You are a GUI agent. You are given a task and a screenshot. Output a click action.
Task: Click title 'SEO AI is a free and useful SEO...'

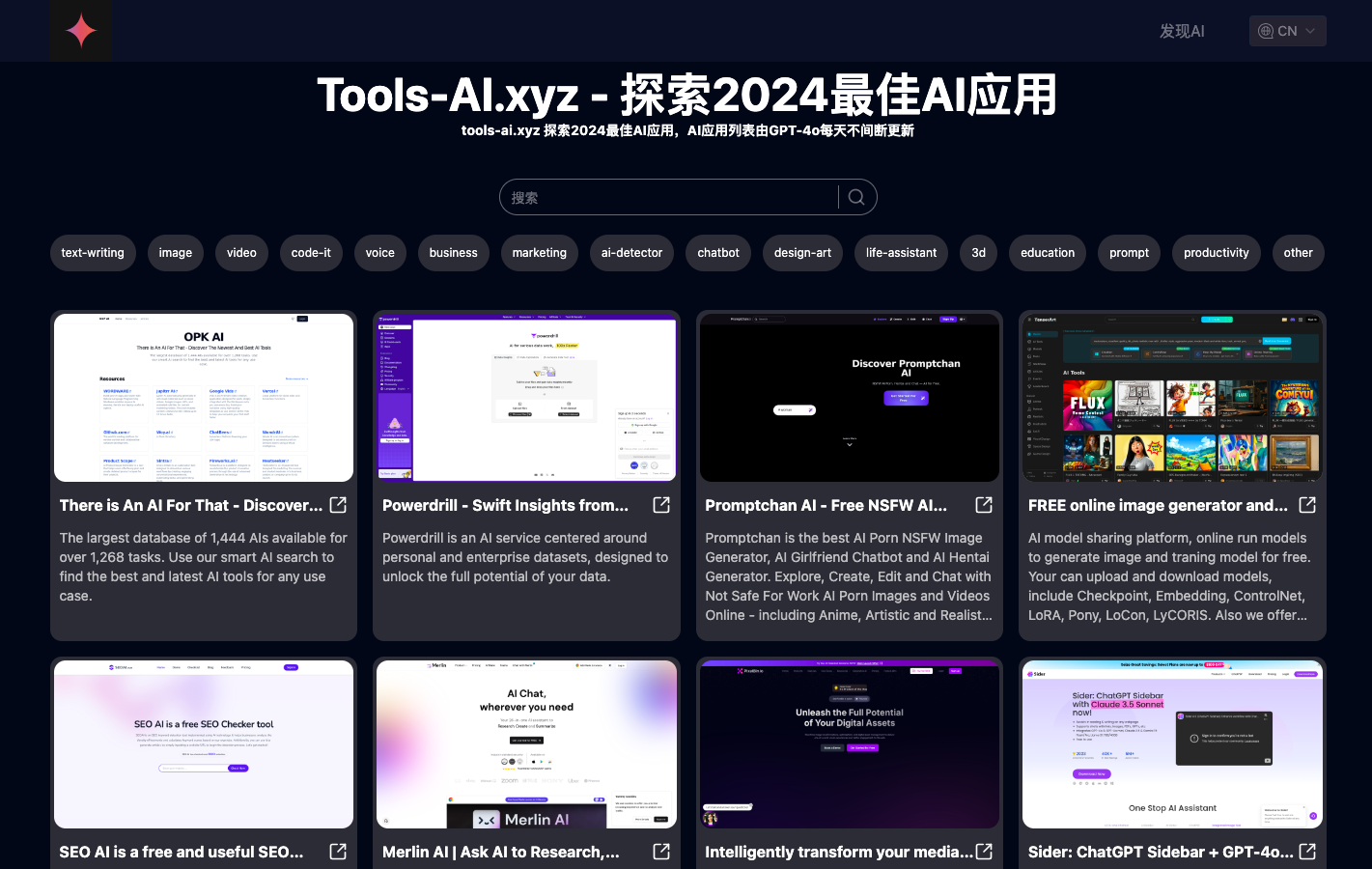[182, 852]
